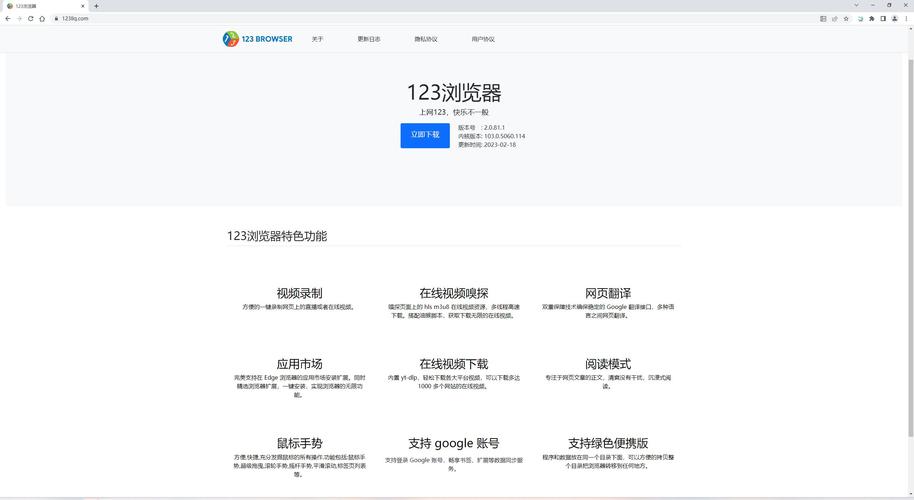
Task: Click the share icon in the address bar
Action: pos(835,19)
